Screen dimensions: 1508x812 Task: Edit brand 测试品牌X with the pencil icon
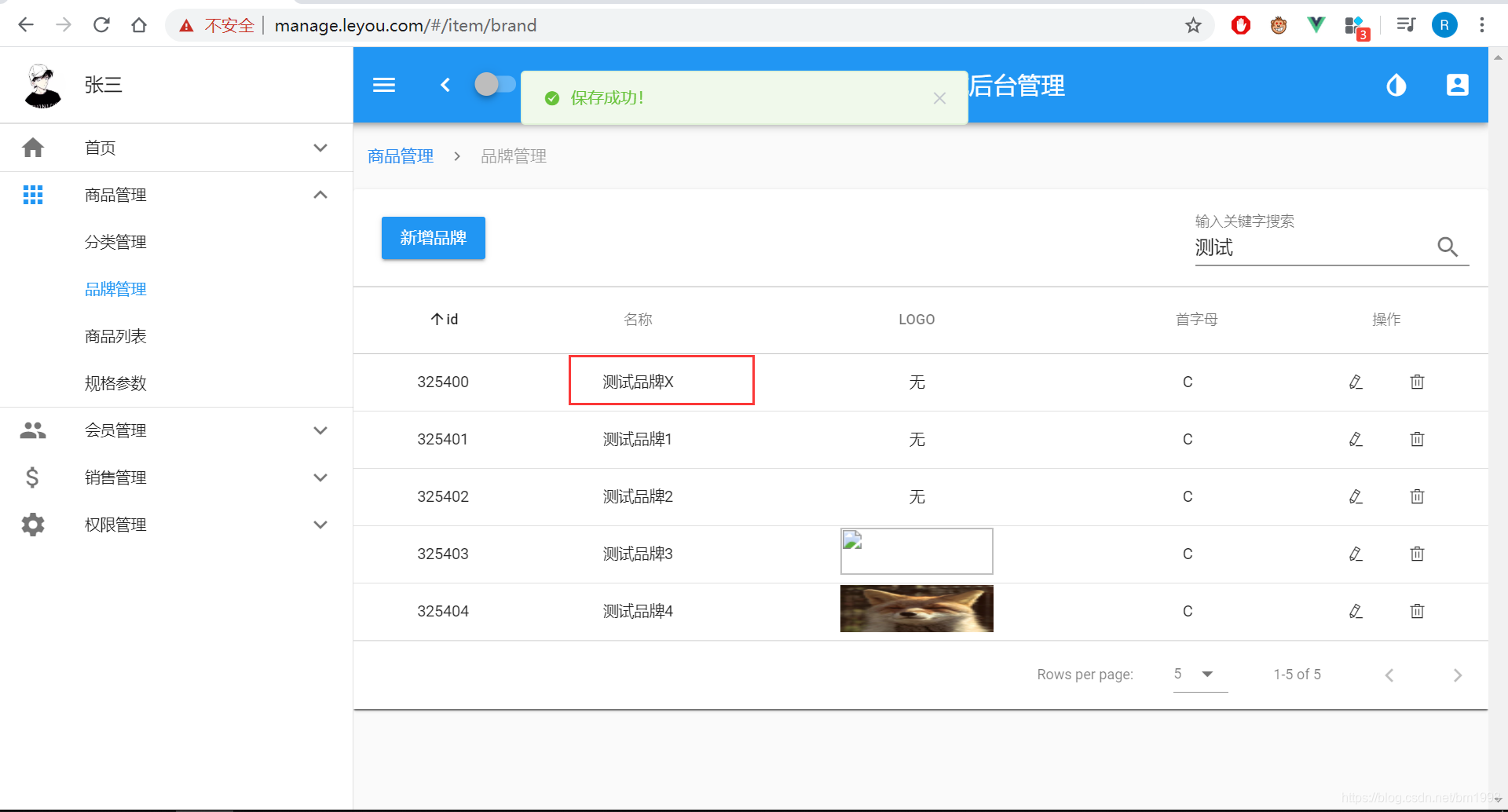coord(1356,382)
